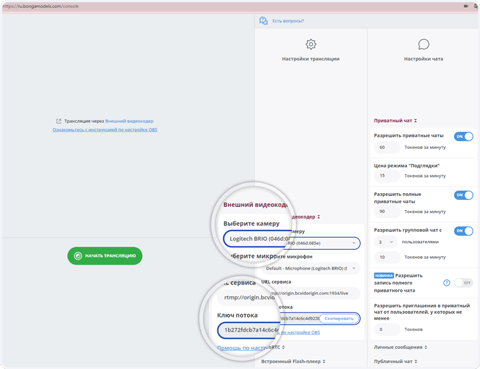This screenshot has height=369, width=480.
Task: Click the icon inside the НАЧАТЬ ТРАНСЛЯЦИЮ button
Action: tap(78, 256)
